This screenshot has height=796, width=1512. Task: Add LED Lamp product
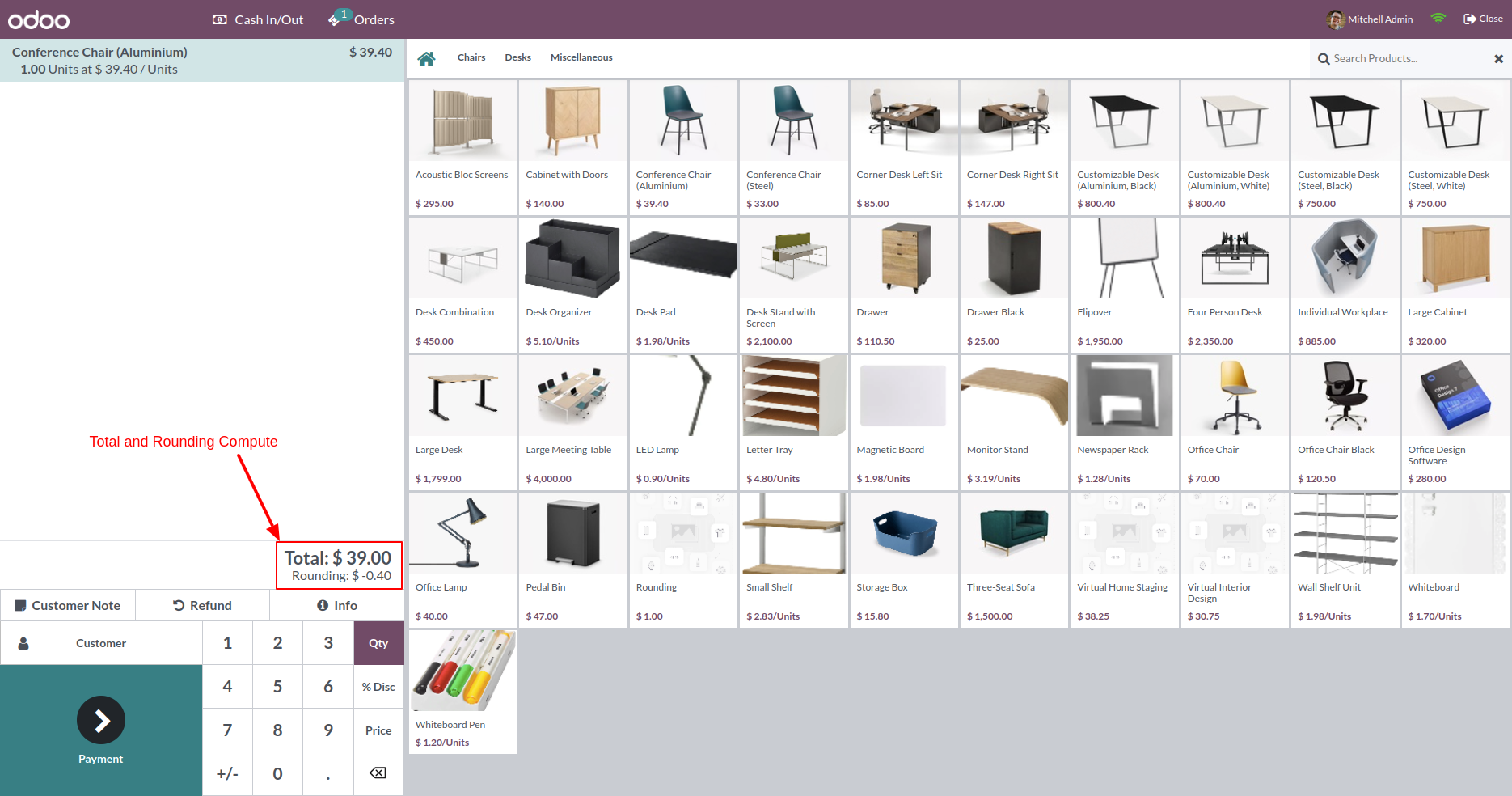point(683,422)
